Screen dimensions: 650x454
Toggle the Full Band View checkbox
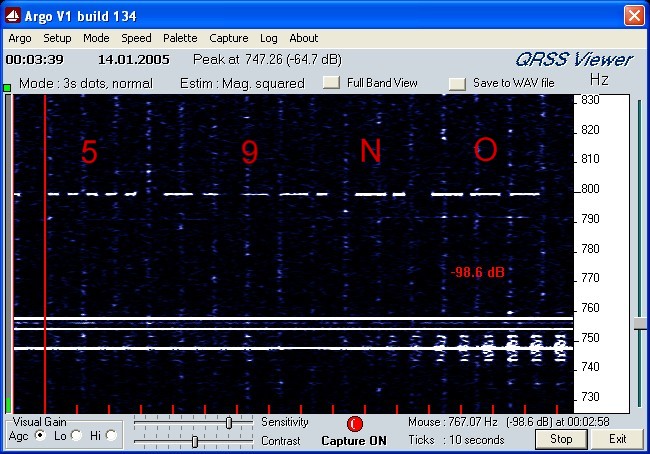(x=331, y=83)
